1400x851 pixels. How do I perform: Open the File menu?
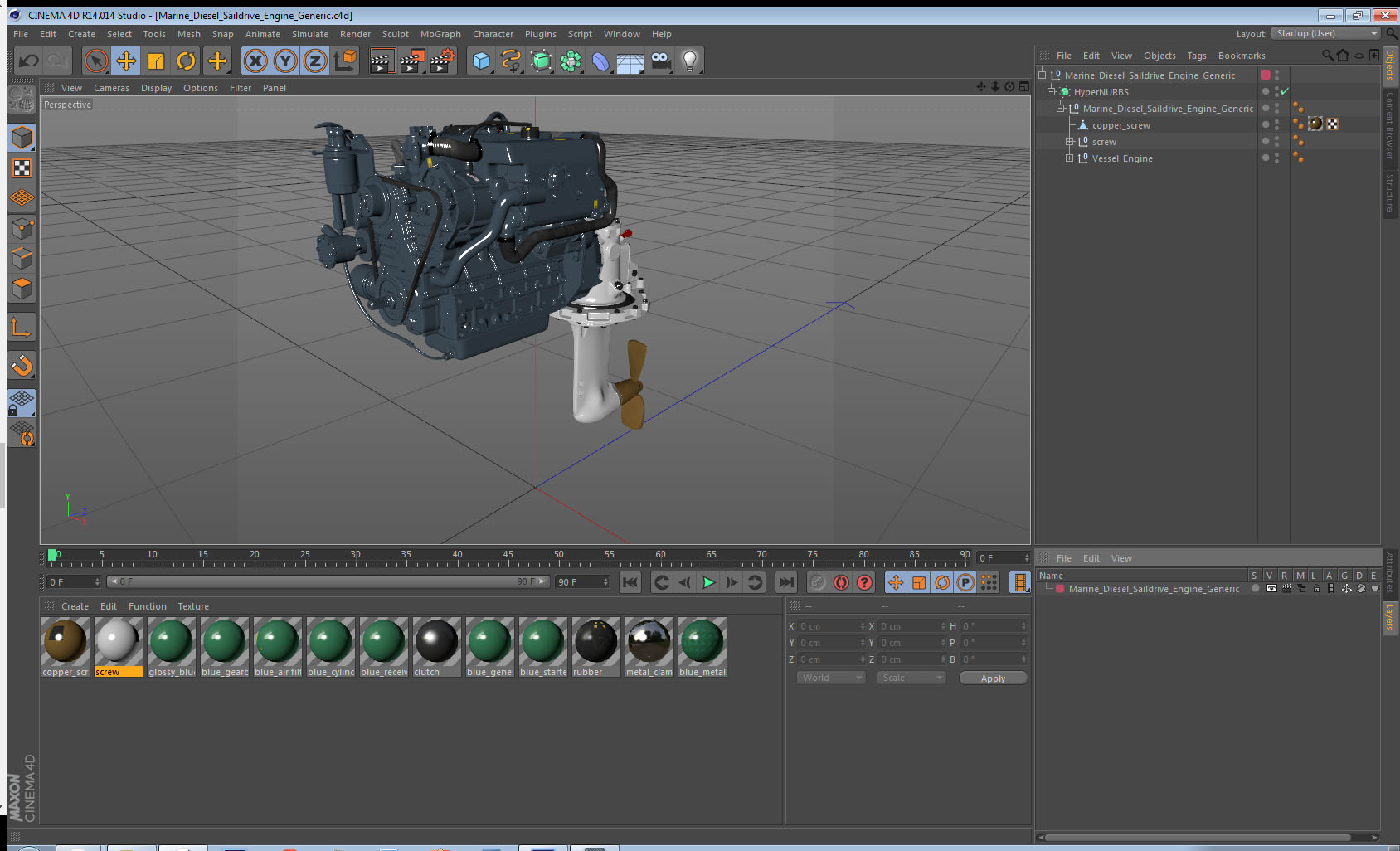[21, 34]
